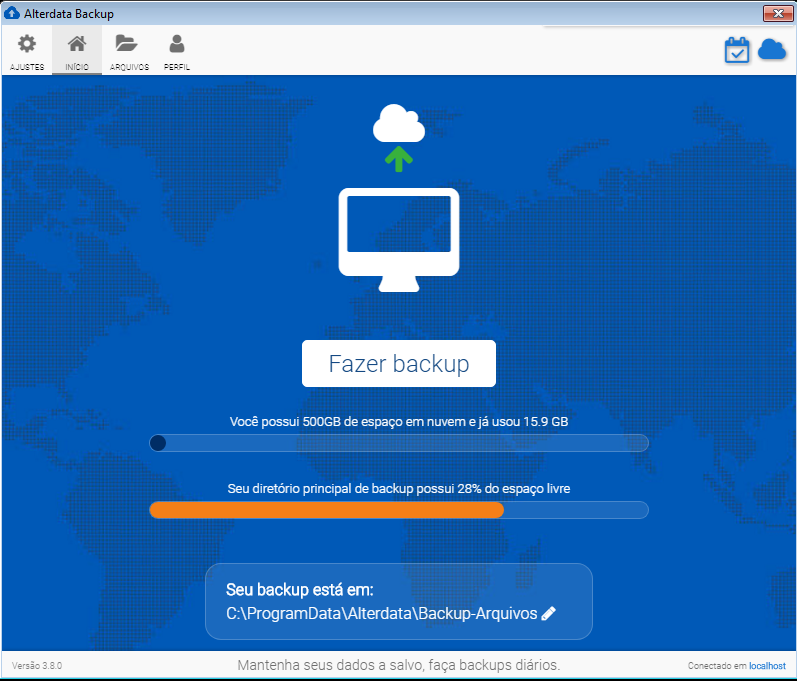Screen dimensions: 797x681
Task: Click the blue cloud icon in toolbar
Action: pyautogui.click(x=772, y=50)
